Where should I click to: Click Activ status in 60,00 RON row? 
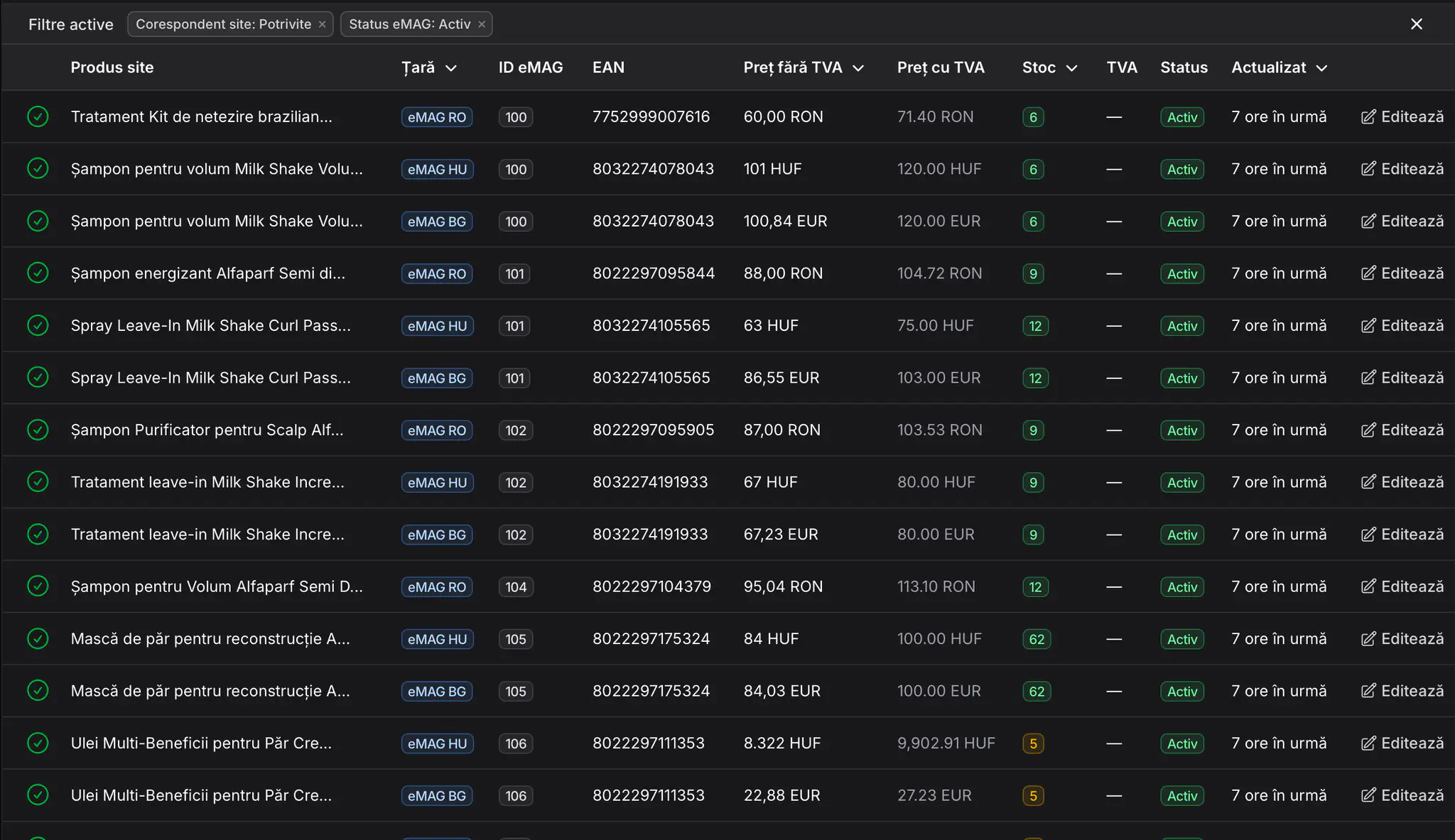[1182, 117]
